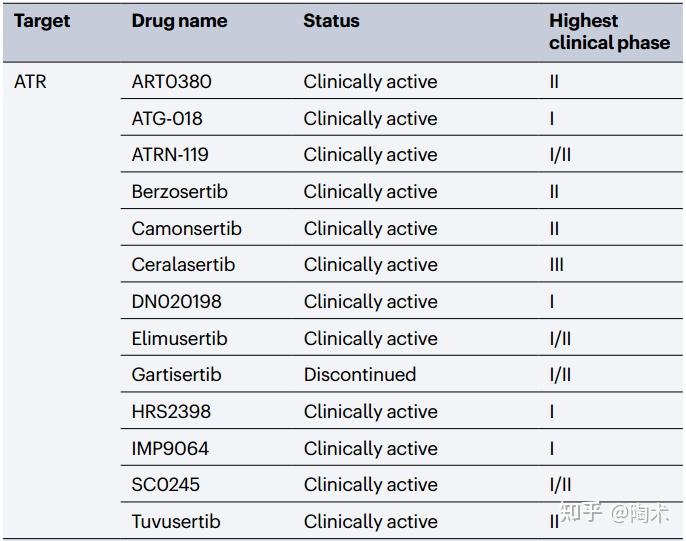Click the ATRN-119 drug name

pos(170,155)
